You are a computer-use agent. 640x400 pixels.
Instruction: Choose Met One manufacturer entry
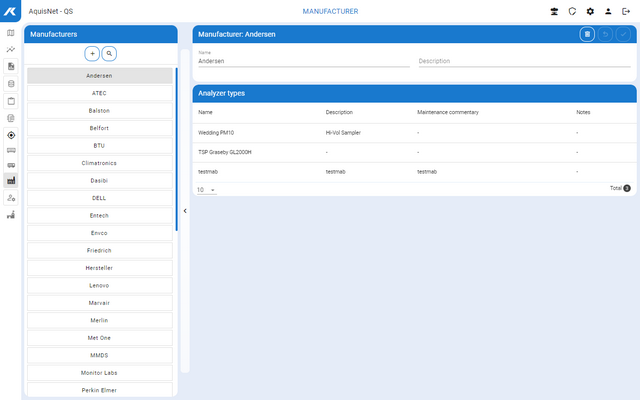99,337
